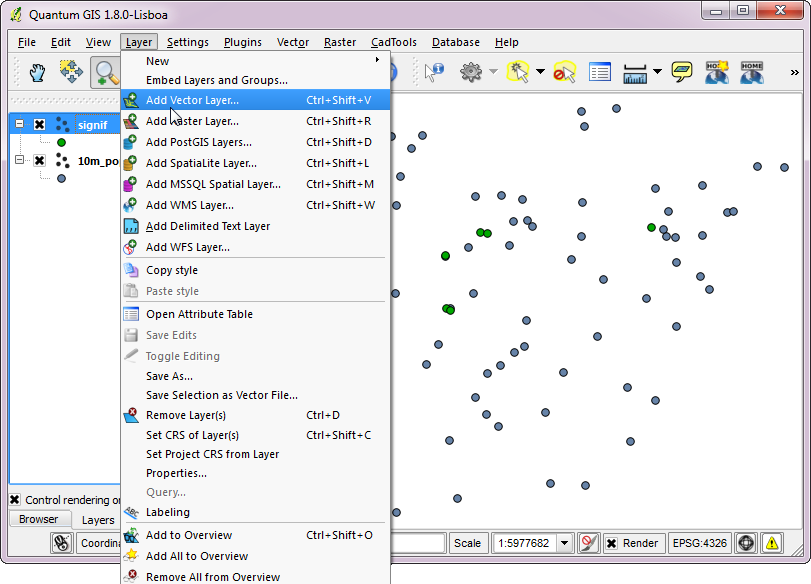
Task: Open the Scale dropdown arrow
Action: click(565, 543)
